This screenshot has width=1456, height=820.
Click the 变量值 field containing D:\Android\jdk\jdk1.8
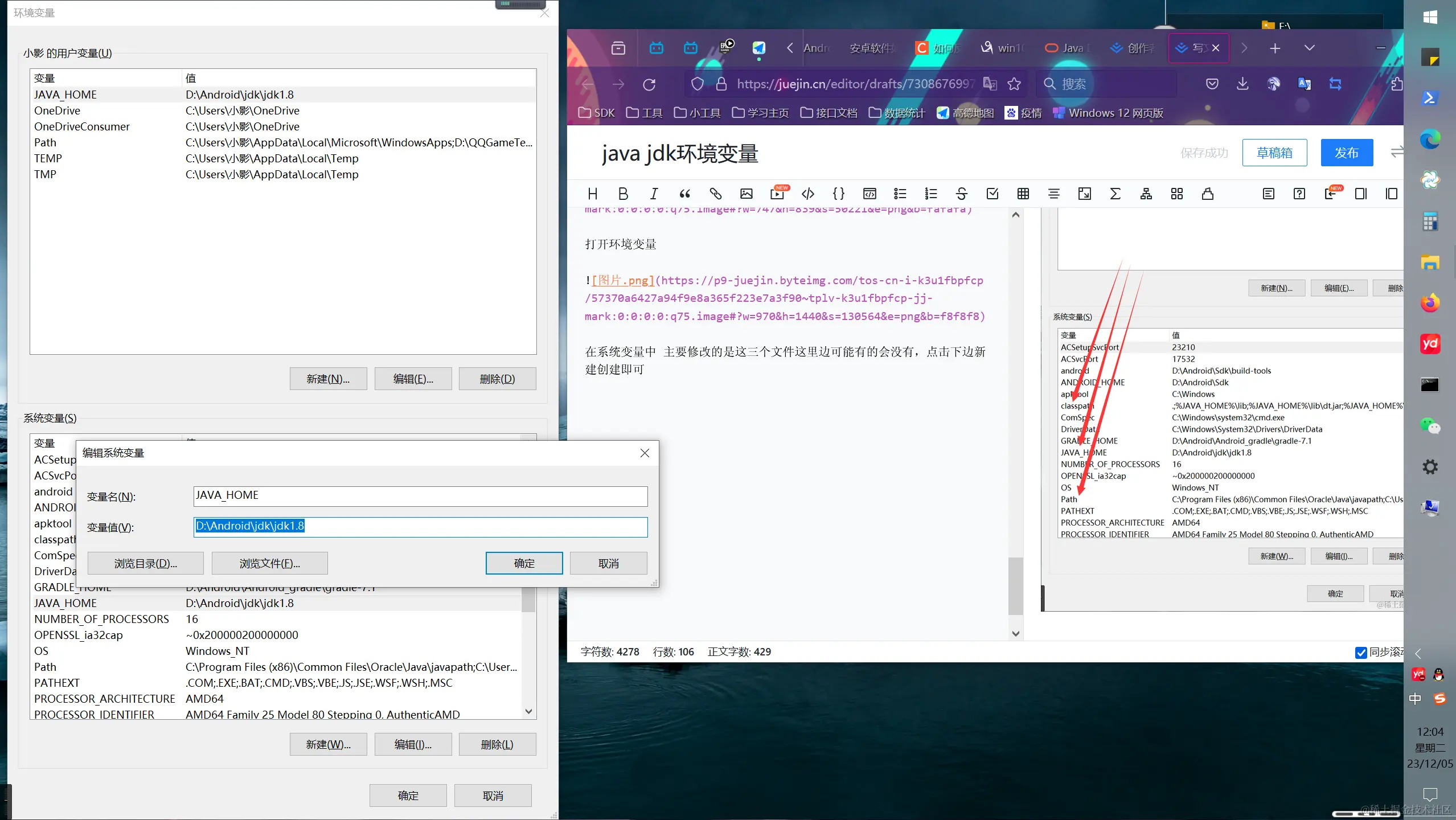420,526
